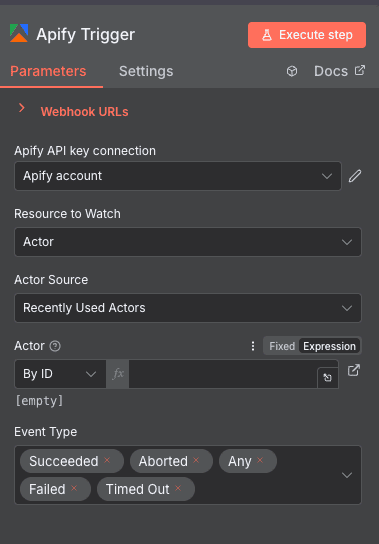Focus the Actor expression input field

(x=223, y=374)
